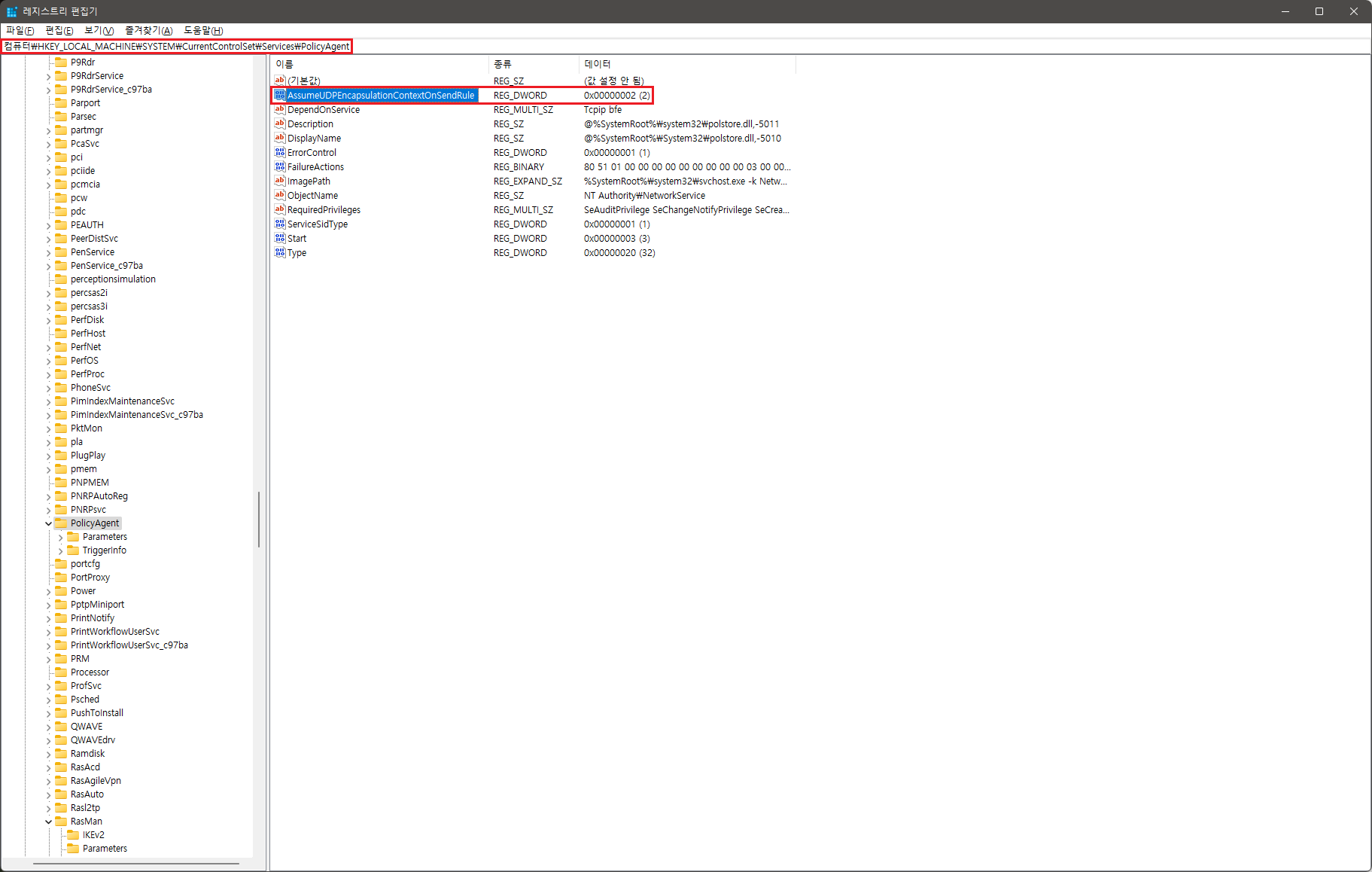Click the DWORD icon of AssumeUDPEncapsulationContextOnSendRule

tap(280, 95)
